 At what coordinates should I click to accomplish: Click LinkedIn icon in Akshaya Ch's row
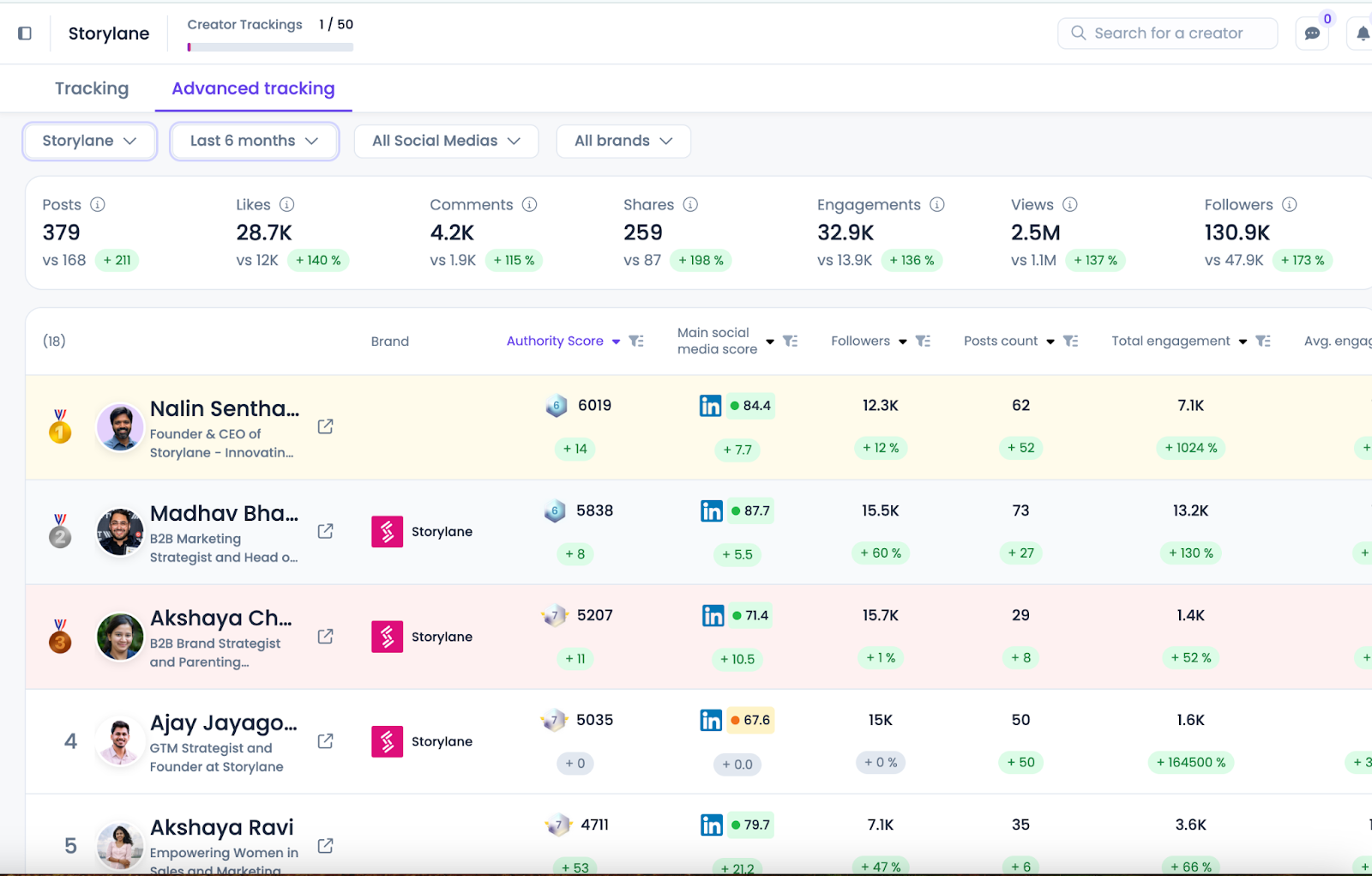(x=713, y=615)
